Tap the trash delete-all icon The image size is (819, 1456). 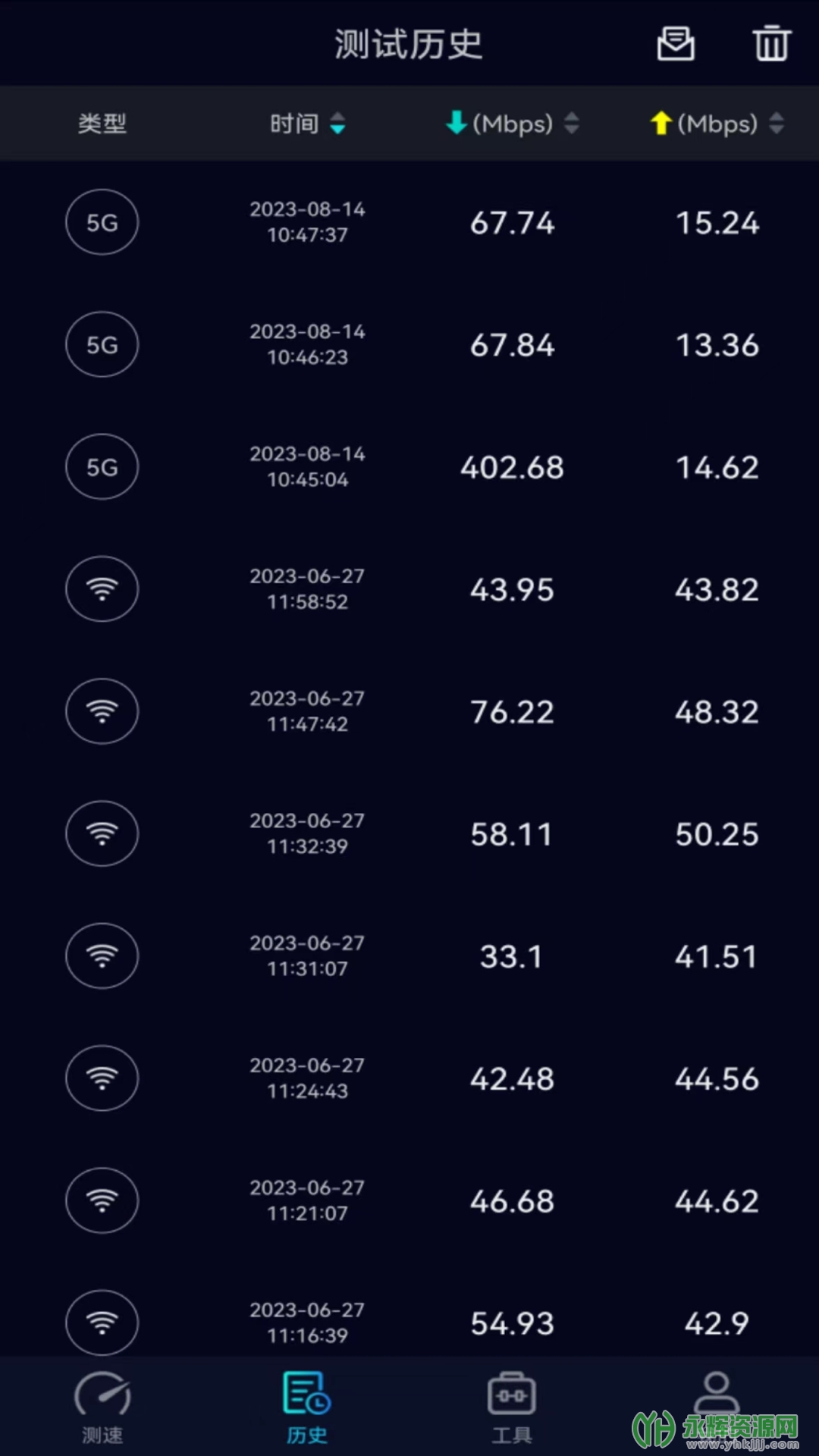click(771, 43)
